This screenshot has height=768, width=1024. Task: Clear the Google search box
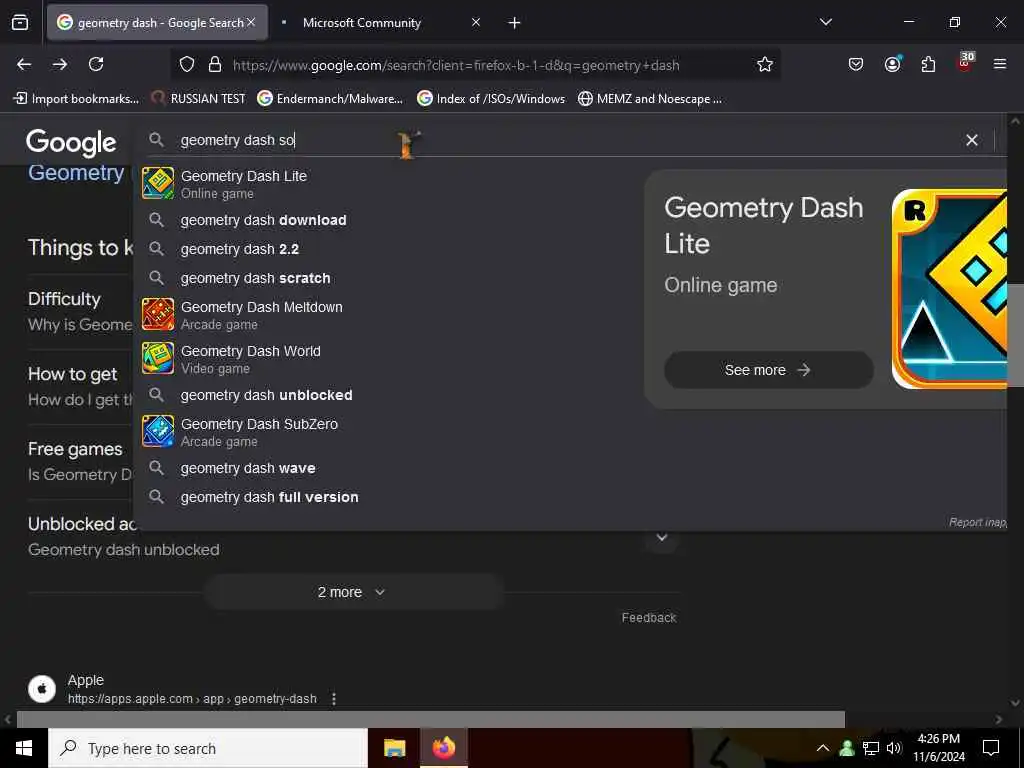click(x=972, y=140)
